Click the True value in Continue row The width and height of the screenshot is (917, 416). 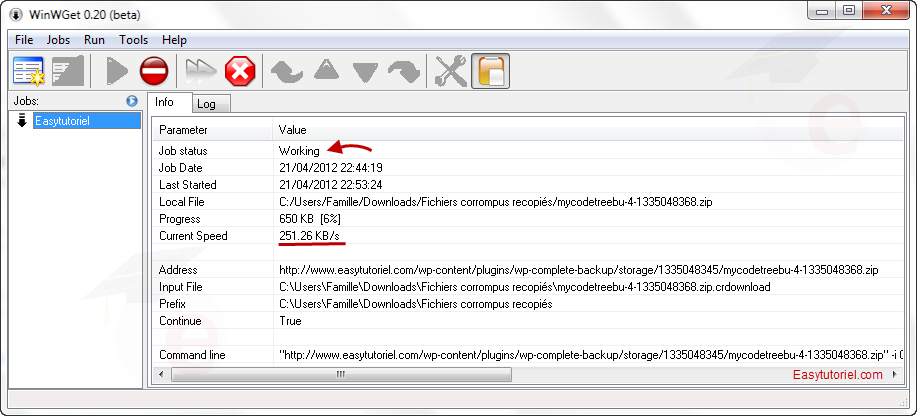(290, 321)
